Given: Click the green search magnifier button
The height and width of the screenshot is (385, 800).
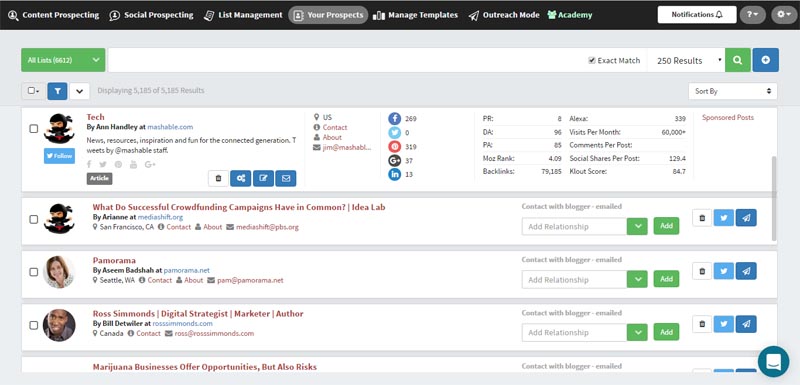Looking at the screenshot, I should tap(738, 60).
